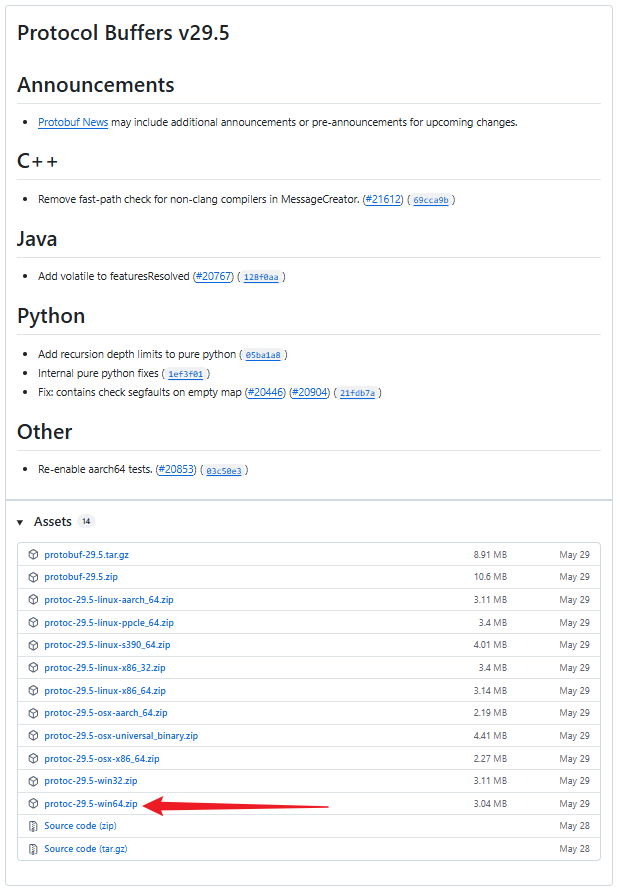Image resolution: width=620 pixels, height=890 pixels.
Task: Click the 10.6 MB file size
Action: click(491, 577)
